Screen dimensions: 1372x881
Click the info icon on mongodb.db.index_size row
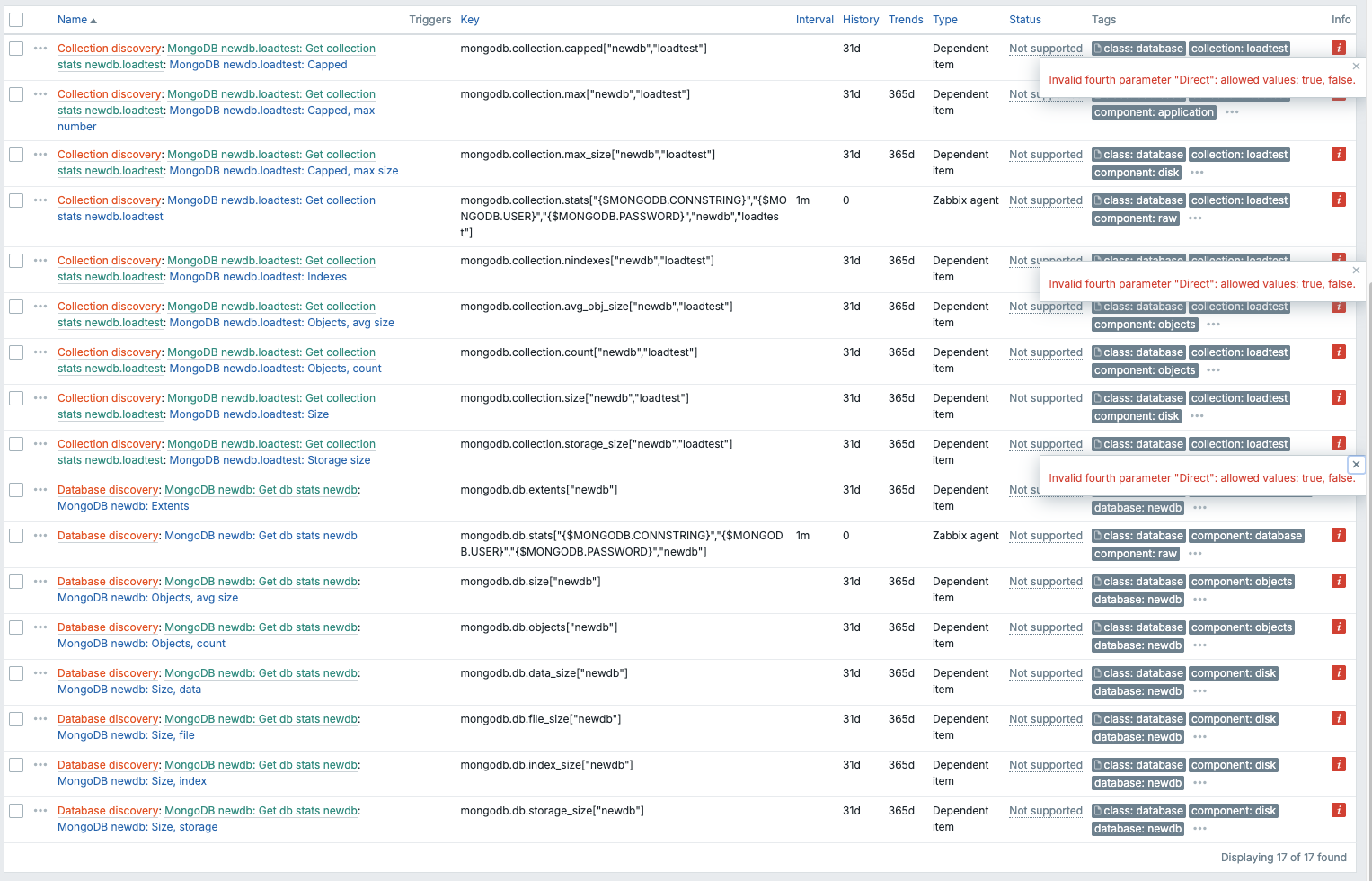[1338, 765]
